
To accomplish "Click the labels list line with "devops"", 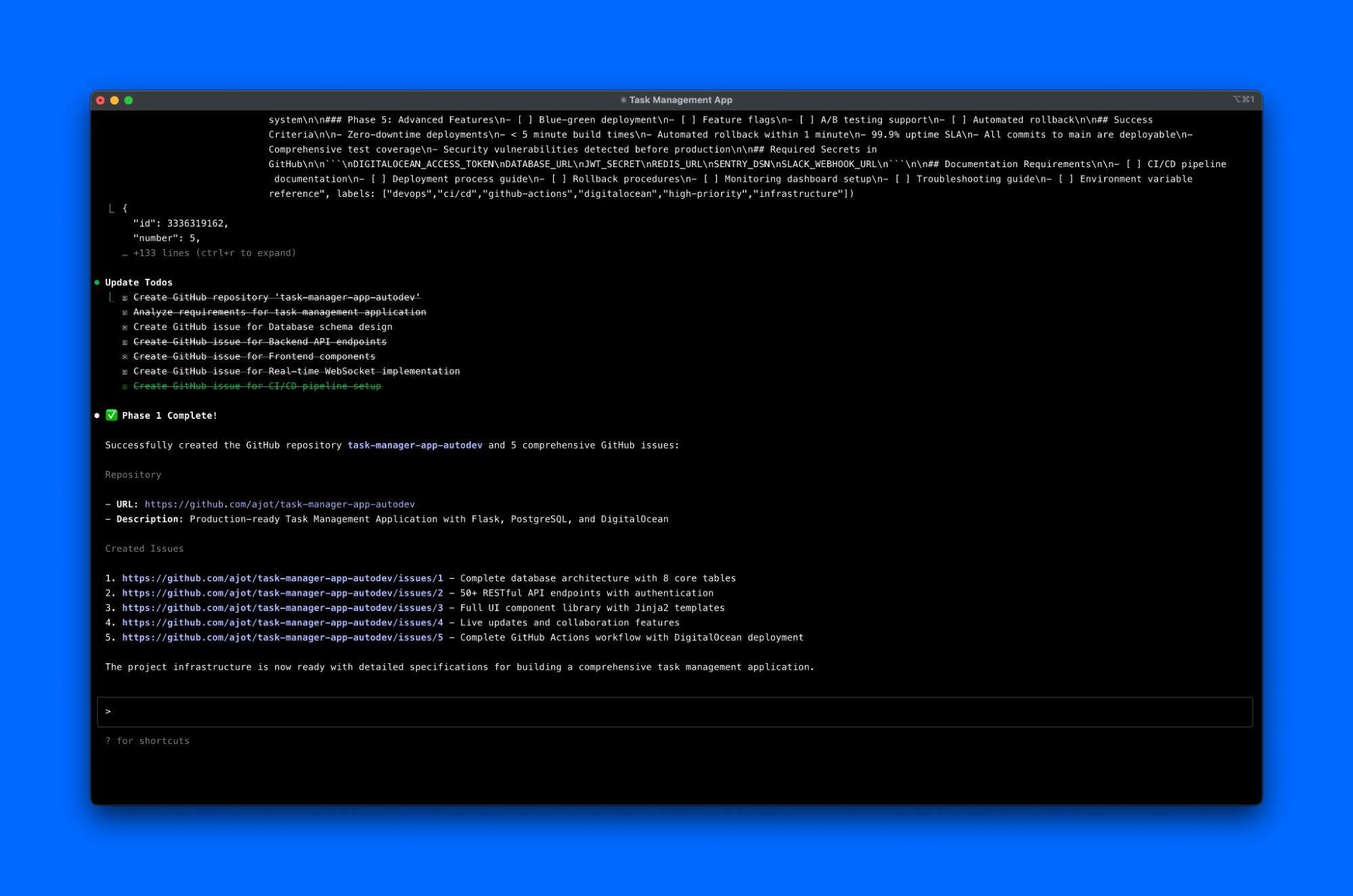I will pyautogui.click(x=561, y=194).
